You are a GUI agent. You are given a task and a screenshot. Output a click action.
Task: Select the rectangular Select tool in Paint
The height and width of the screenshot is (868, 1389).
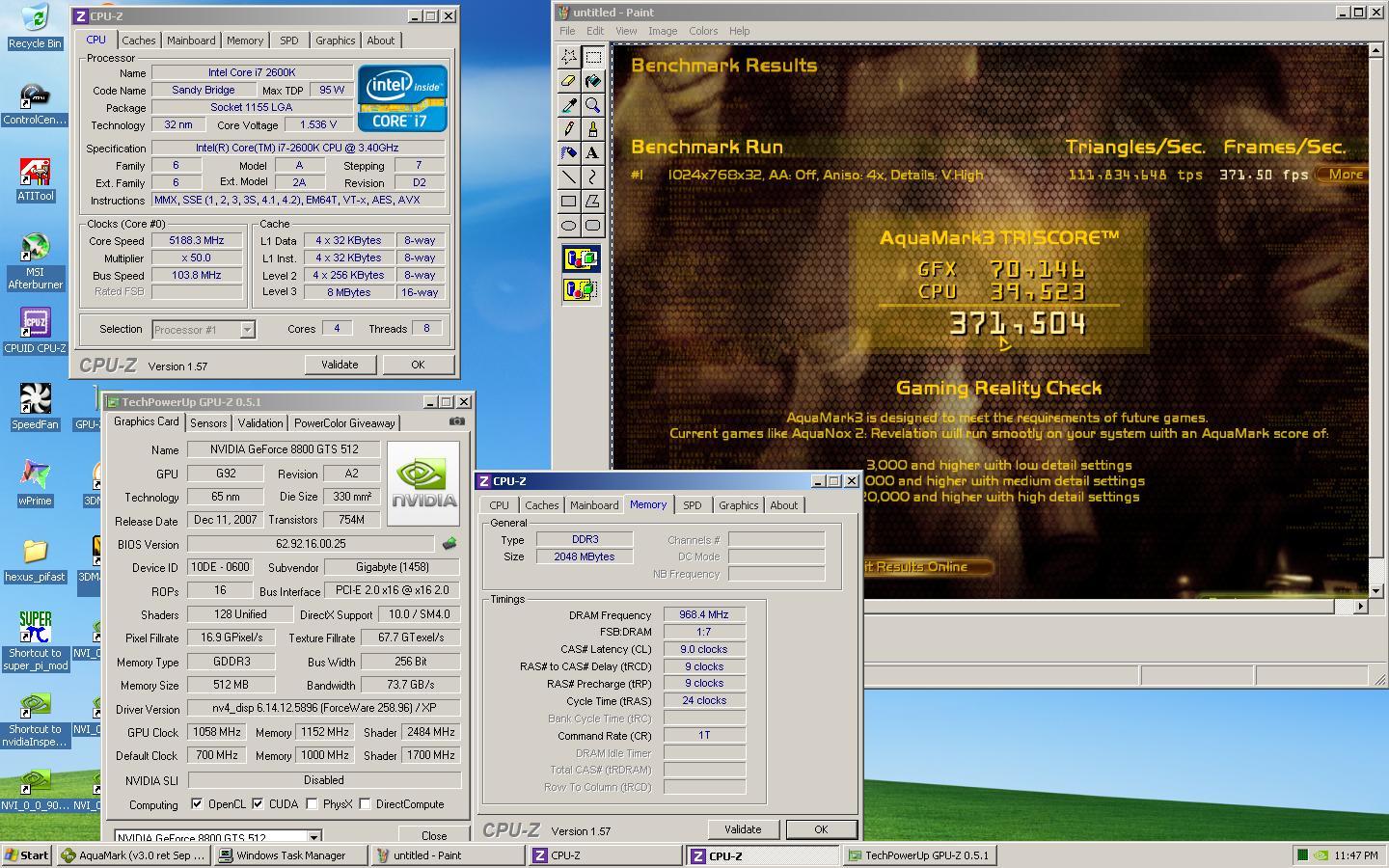point(592,57)
